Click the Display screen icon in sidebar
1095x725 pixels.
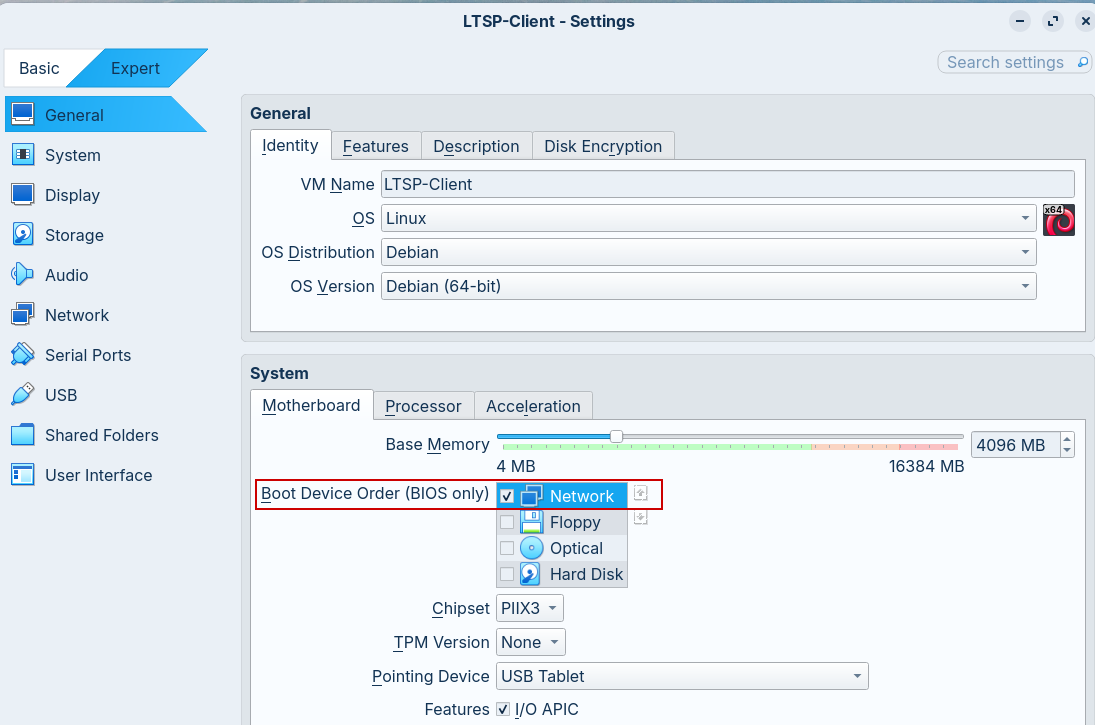tap(23, 195)
